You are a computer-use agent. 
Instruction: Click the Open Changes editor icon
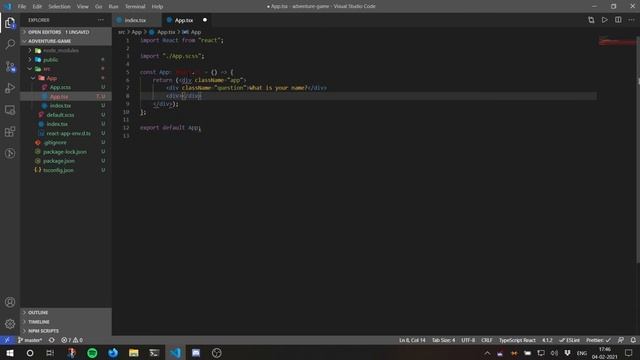point(591,20)
